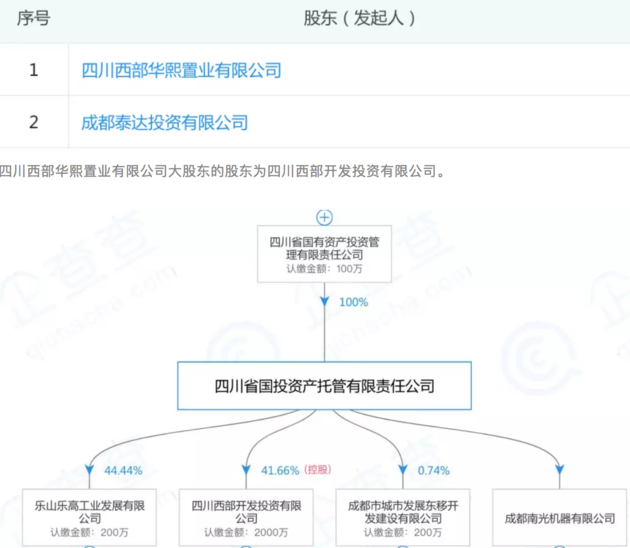The image size is (630, 548).
Task: Click the 认缴金额: 100万 text
Action: tap(324, 269)
